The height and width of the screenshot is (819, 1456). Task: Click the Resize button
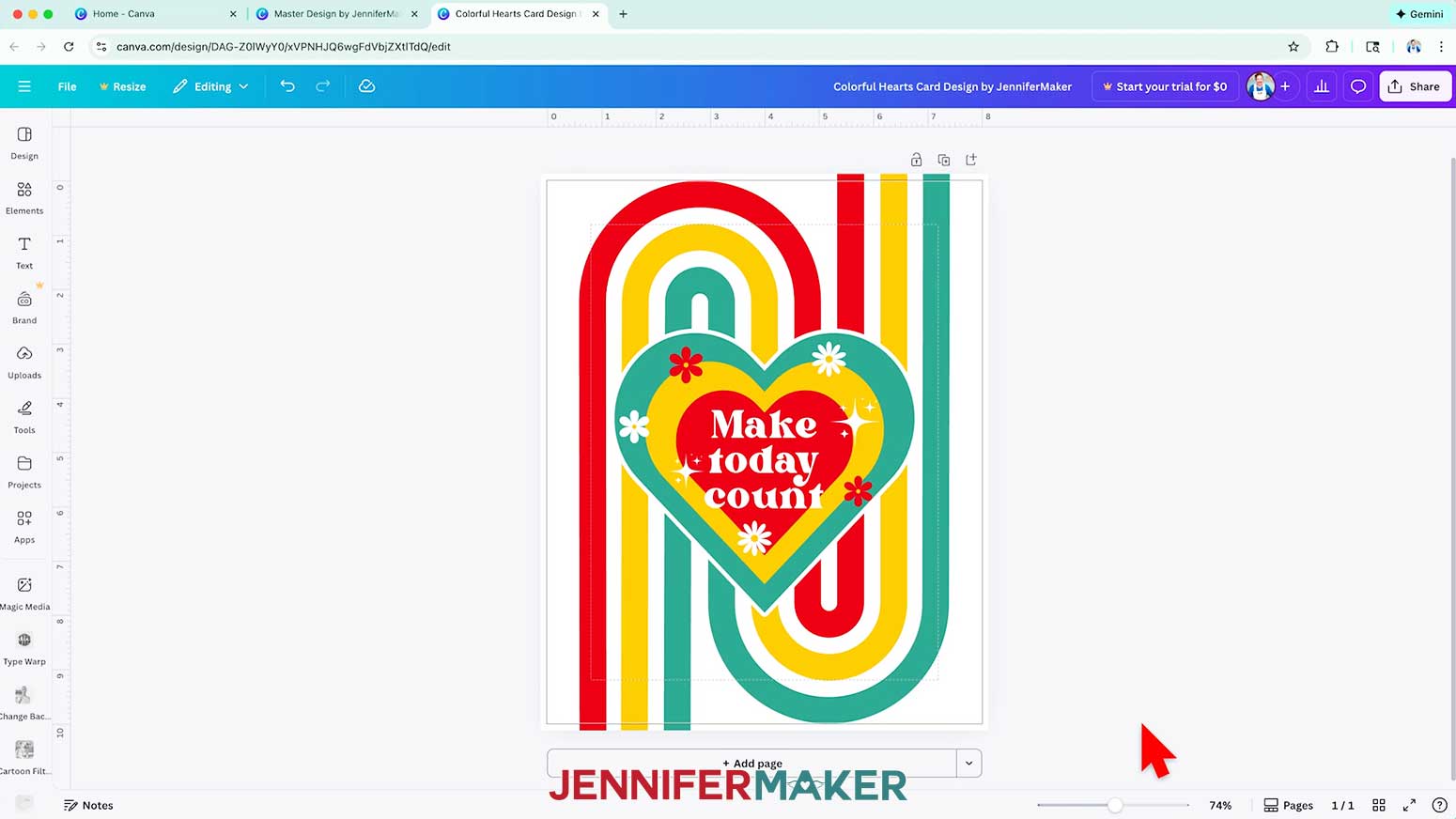(122, 86)
